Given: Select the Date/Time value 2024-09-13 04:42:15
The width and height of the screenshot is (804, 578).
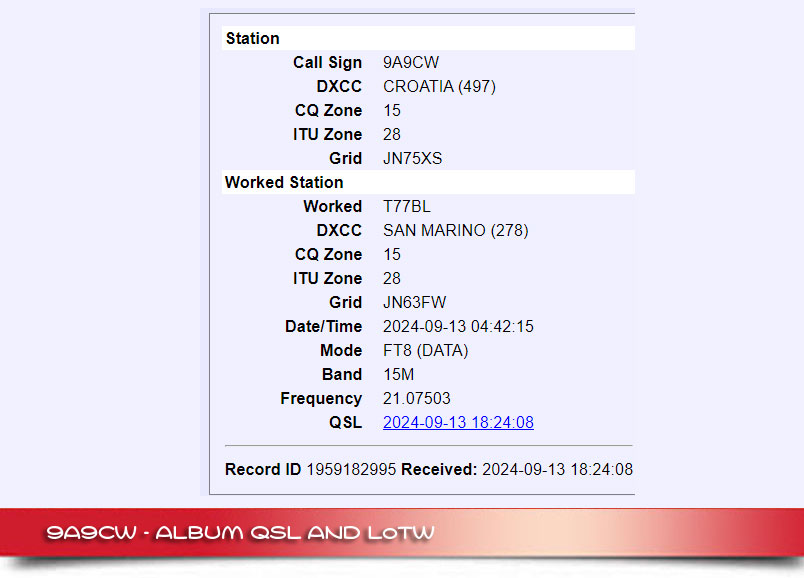Looking at the screenshot, I should click(x=458, y=327).
